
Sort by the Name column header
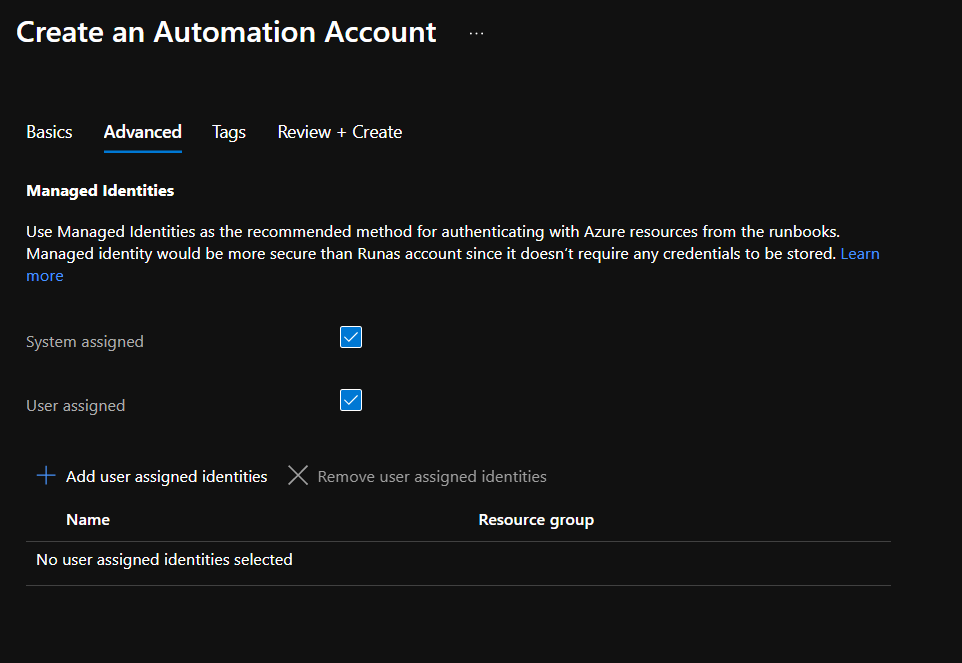(88, 520)
